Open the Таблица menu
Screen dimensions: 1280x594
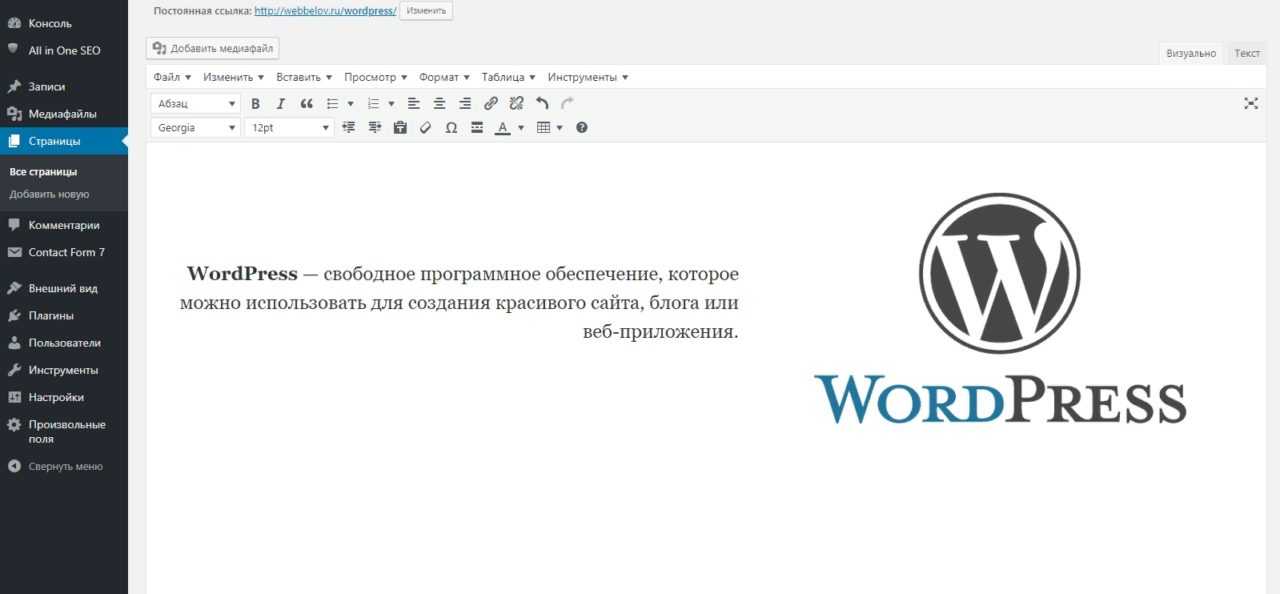pos(506,77)
